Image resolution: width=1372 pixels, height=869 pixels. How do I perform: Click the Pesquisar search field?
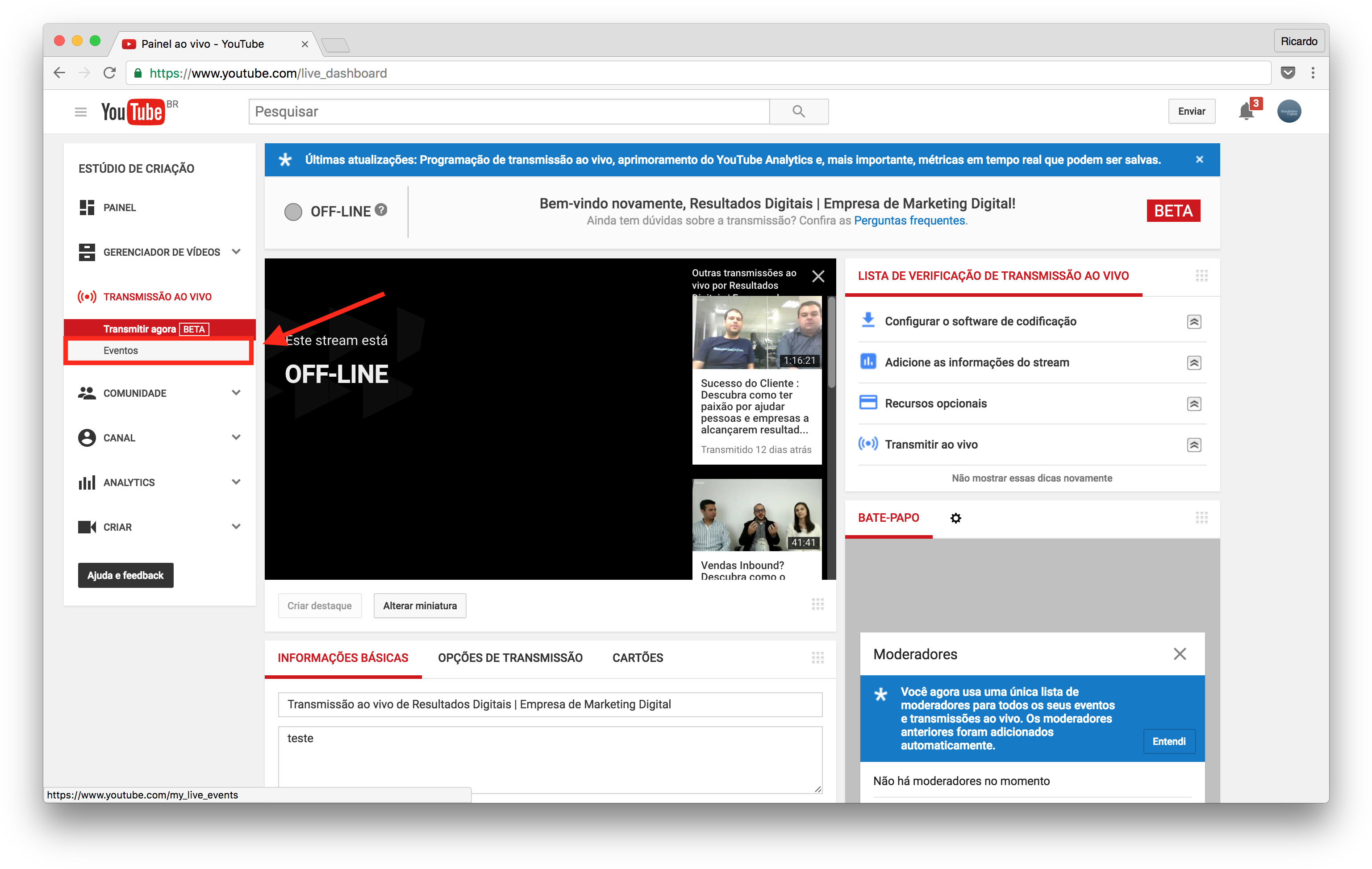click(x=509, y=112)
